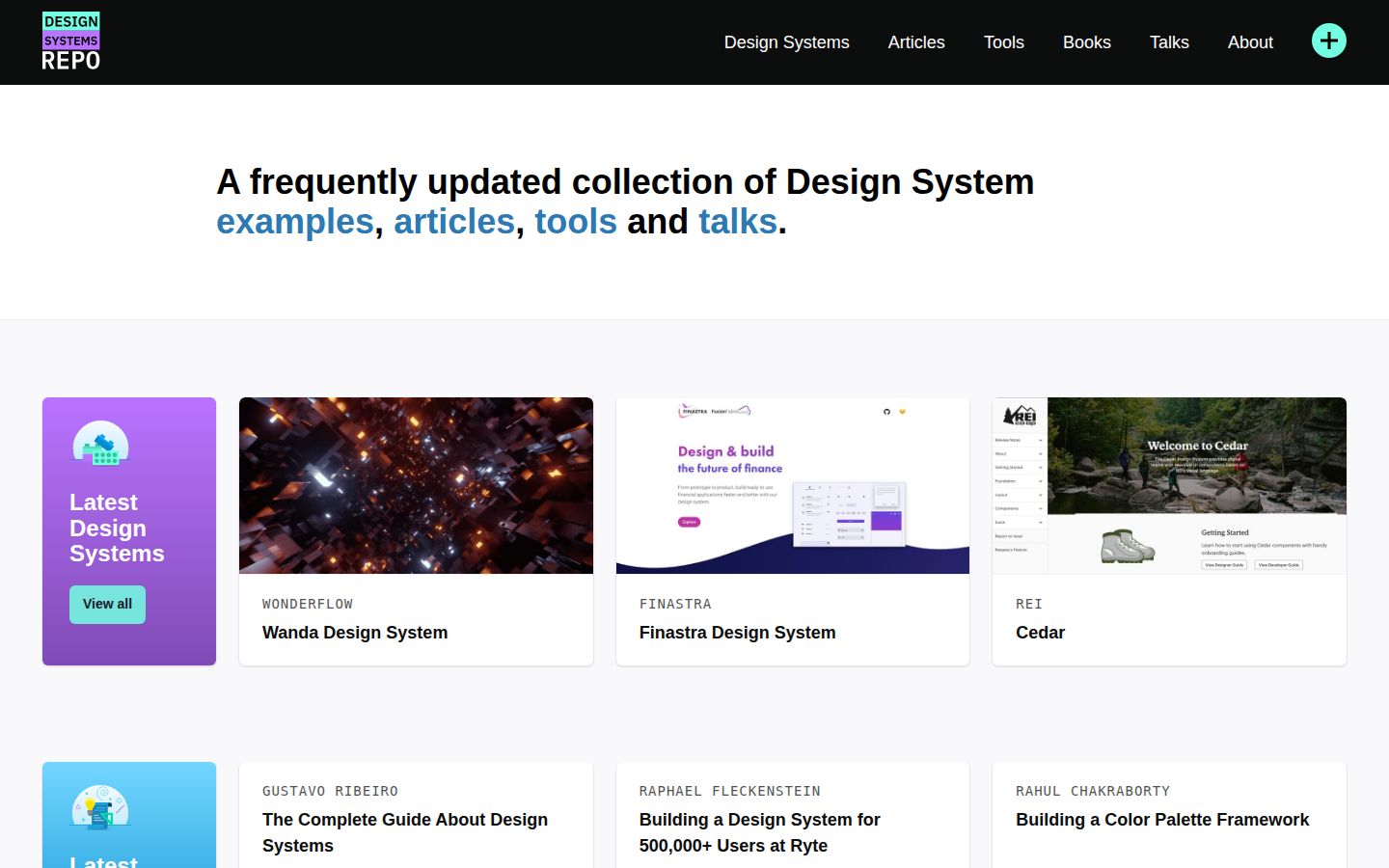Open the Cedar title link

1040,633
